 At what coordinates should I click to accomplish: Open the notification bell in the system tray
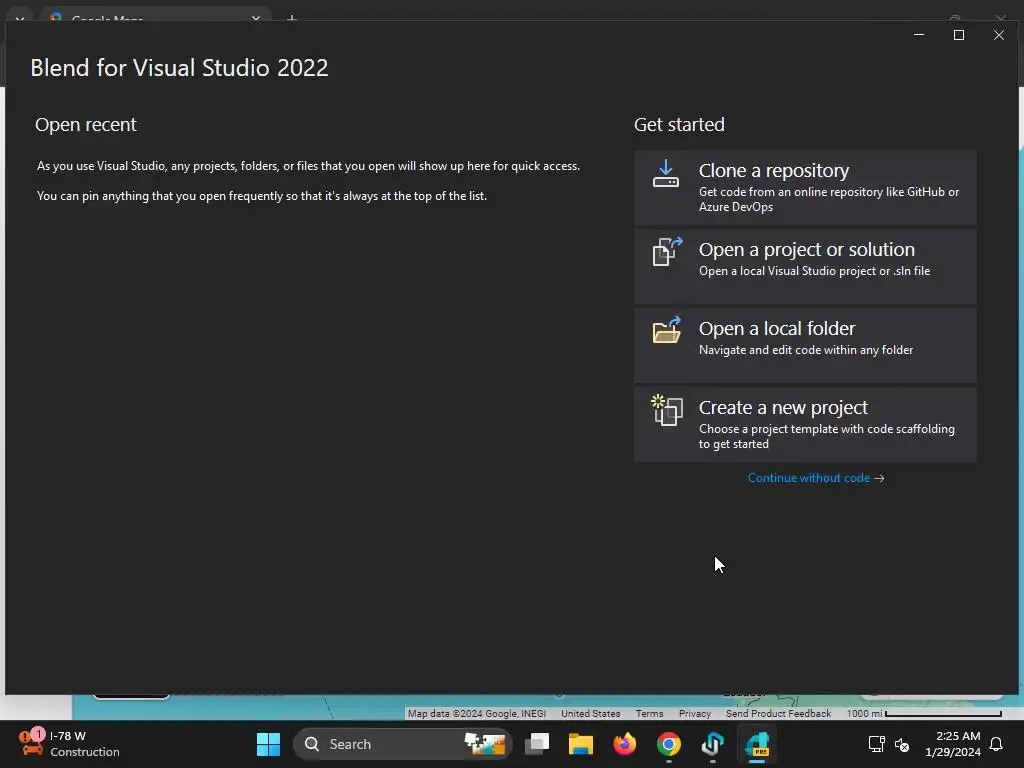tap(997, 744)
